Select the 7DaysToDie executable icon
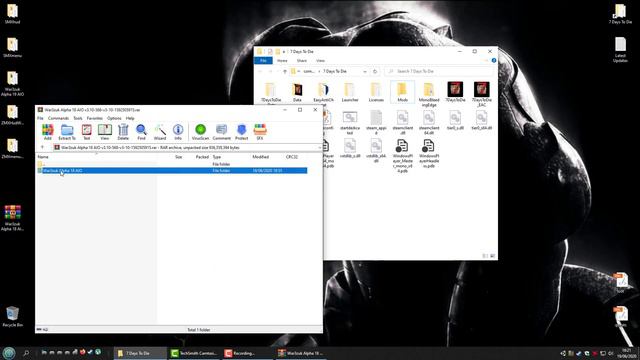The height and width of the screenshot is (360, 640). coord(455,92)
